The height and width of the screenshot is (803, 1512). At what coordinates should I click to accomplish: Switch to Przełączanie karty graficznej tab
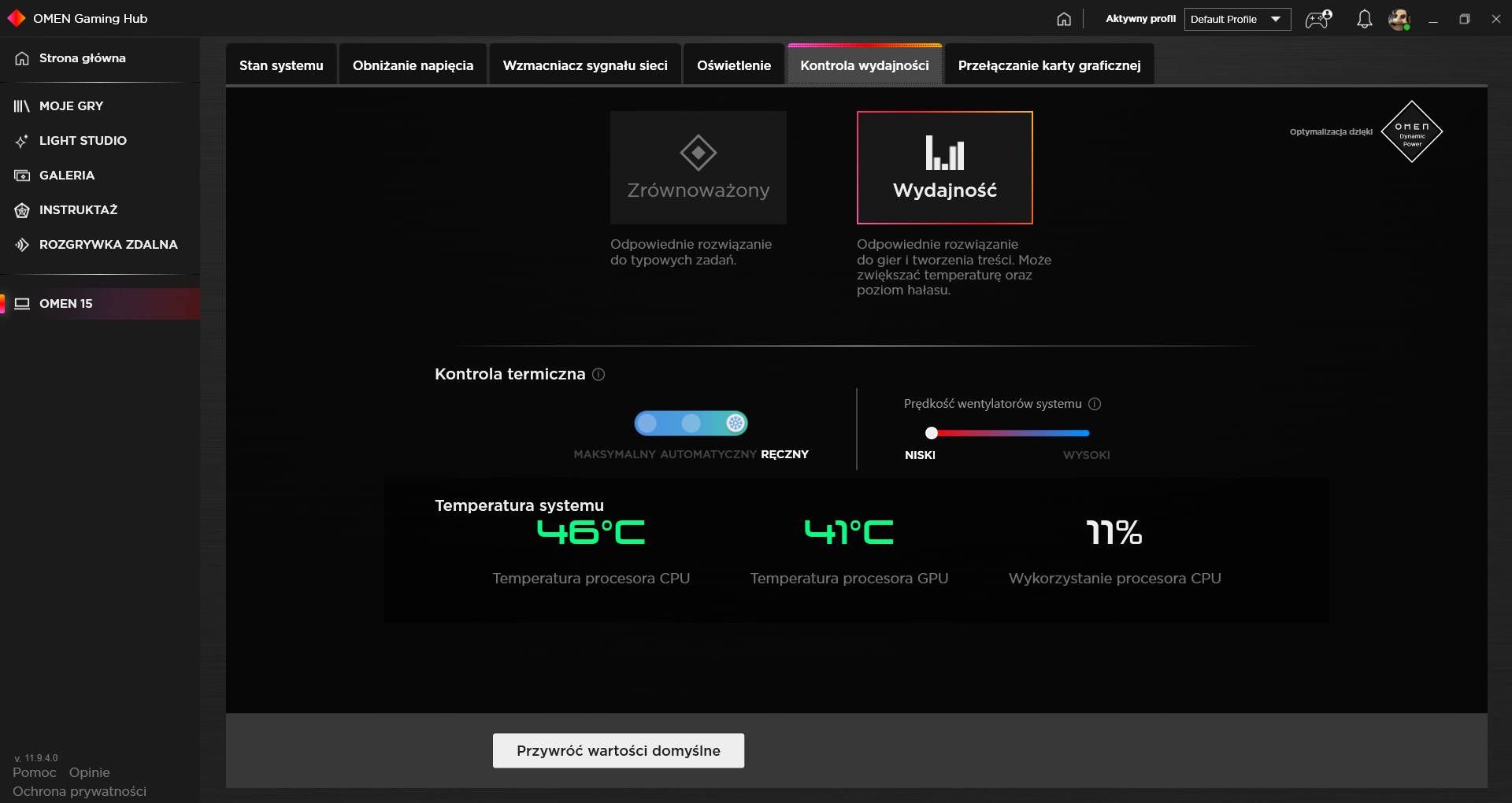tap(1049, 65)
